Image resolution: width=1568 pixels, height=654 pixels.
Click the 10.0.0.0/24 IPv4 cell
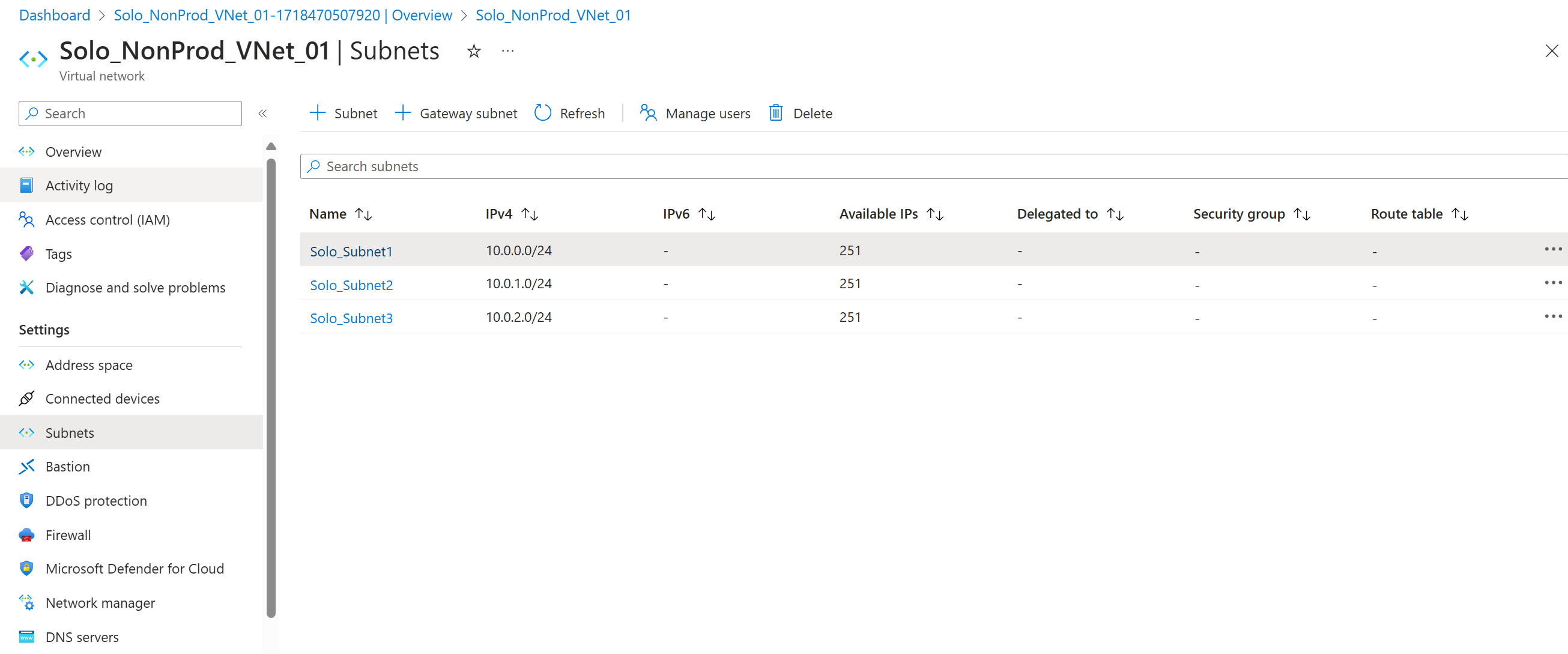[x=519, y=250]
